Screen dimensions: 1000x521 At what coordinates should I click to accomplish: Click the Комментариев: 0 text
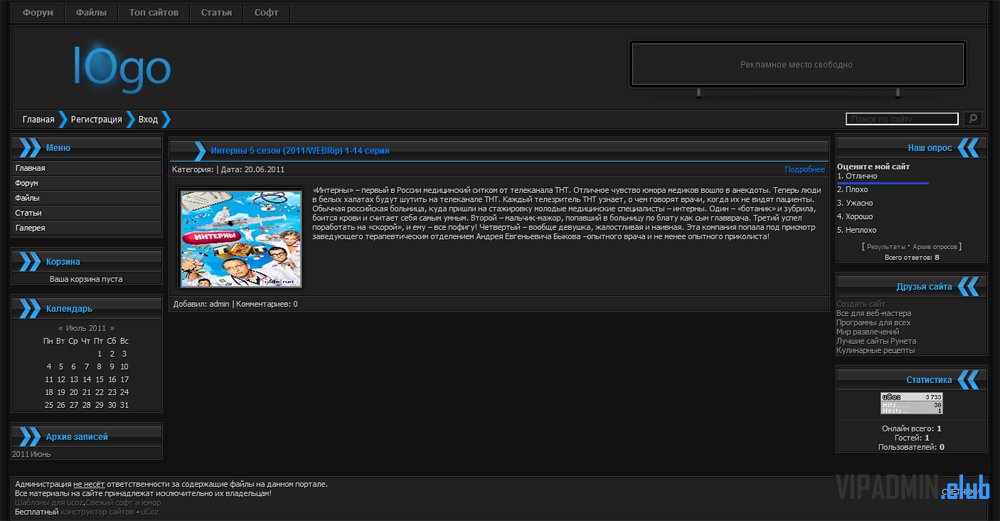pyautogui.click(x=267, y=304)
